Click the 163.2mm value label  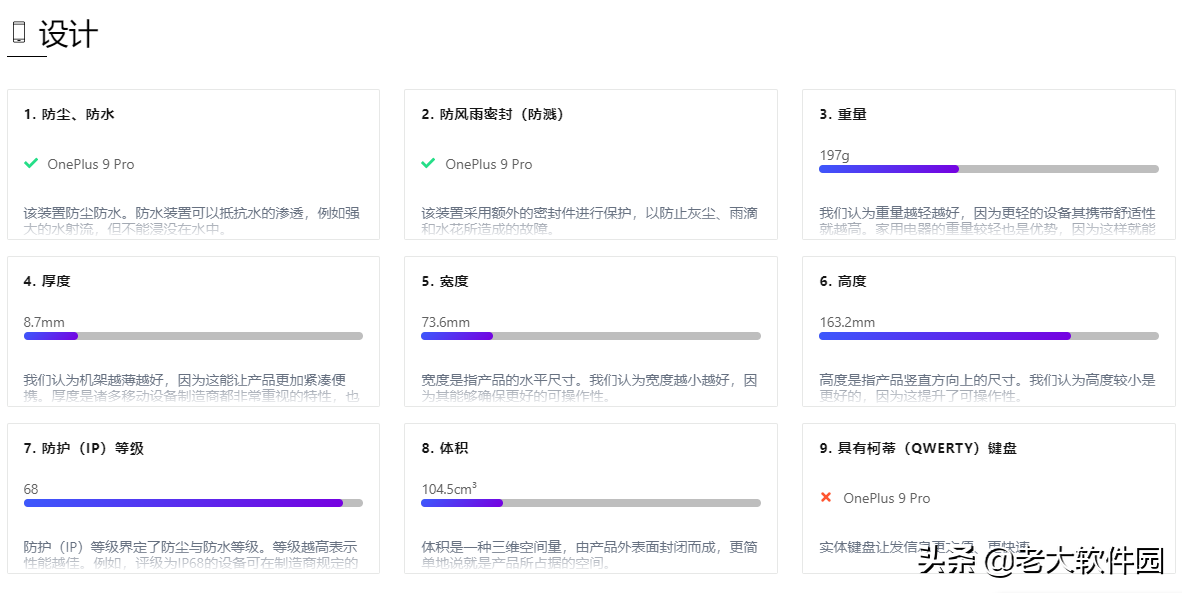pos(847,322)
